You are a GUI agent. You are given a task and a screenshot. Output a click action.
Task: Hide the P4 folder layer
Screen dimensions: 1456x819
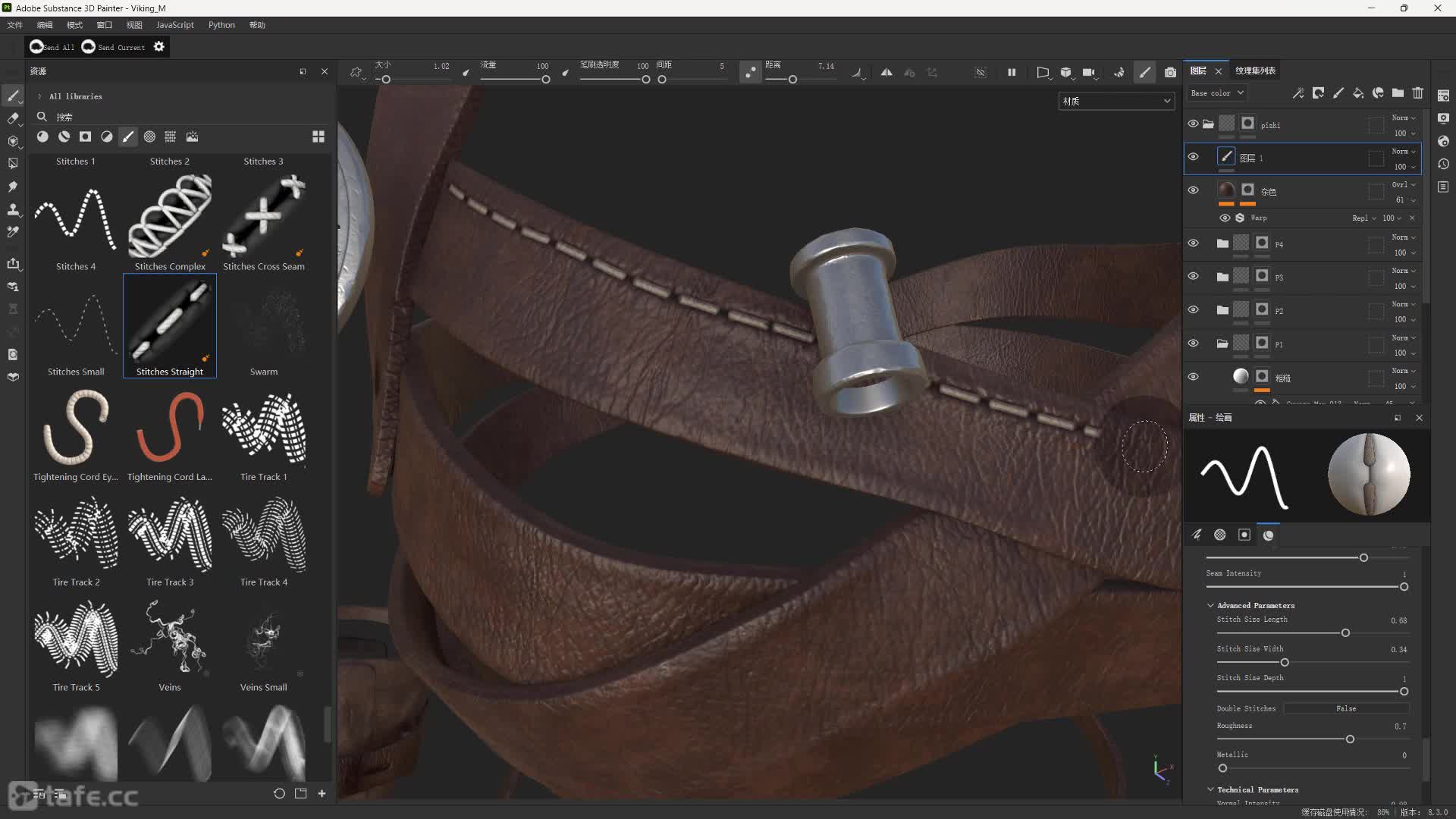tap(1193, 243)
